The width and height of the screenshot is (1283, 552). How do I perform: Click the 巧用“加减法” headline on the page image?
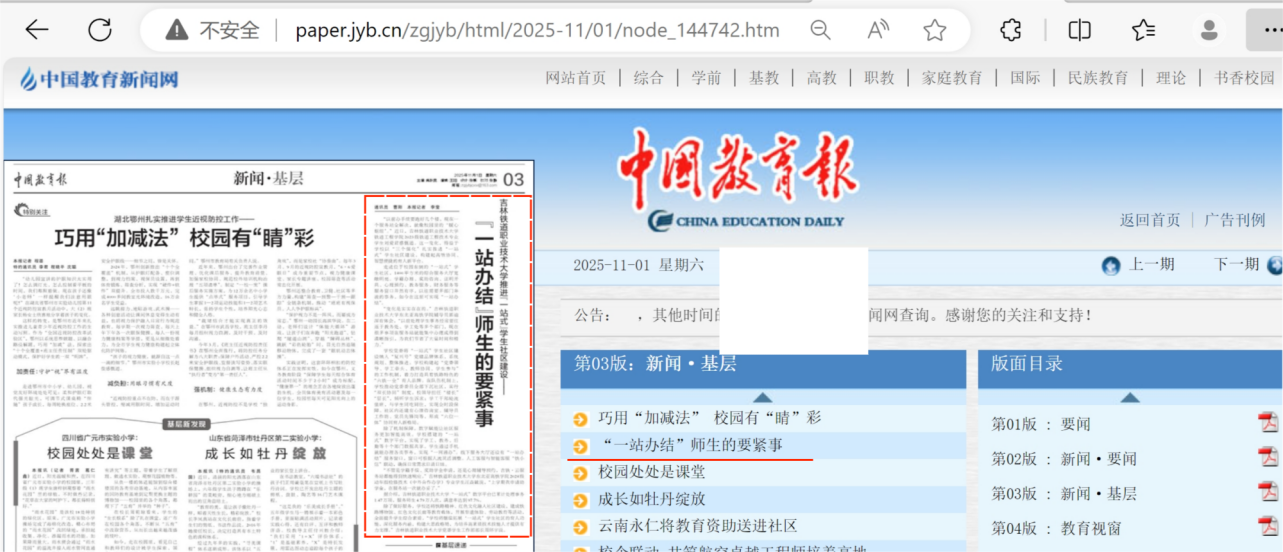point(184,238)
